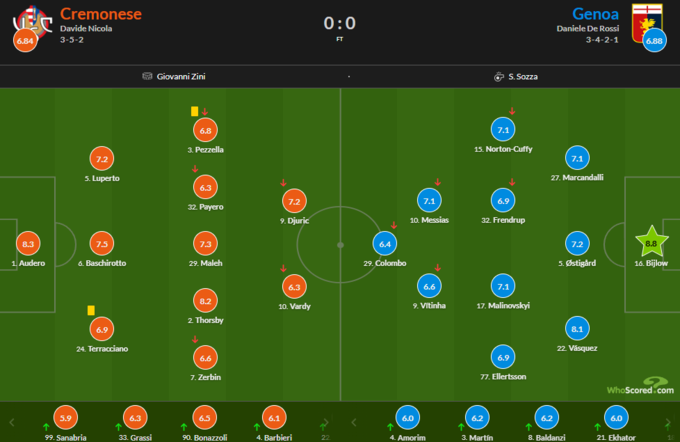Screen dimensions: 680x442
Task: Click the Genoa team crest
Action: pyautogui.click(x=653, y=18)
